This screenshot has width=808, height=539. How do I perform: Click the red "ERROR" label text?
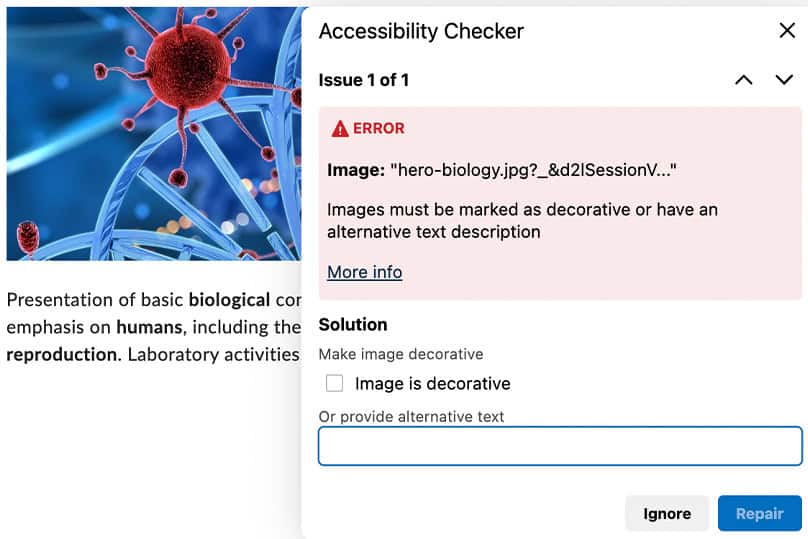coord(378,129)
